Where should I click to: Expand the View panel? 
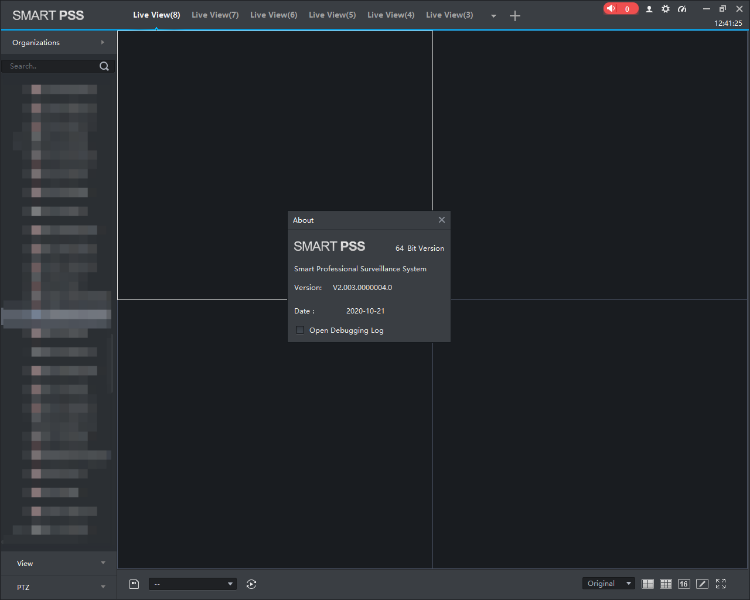[x=58, y=563]
